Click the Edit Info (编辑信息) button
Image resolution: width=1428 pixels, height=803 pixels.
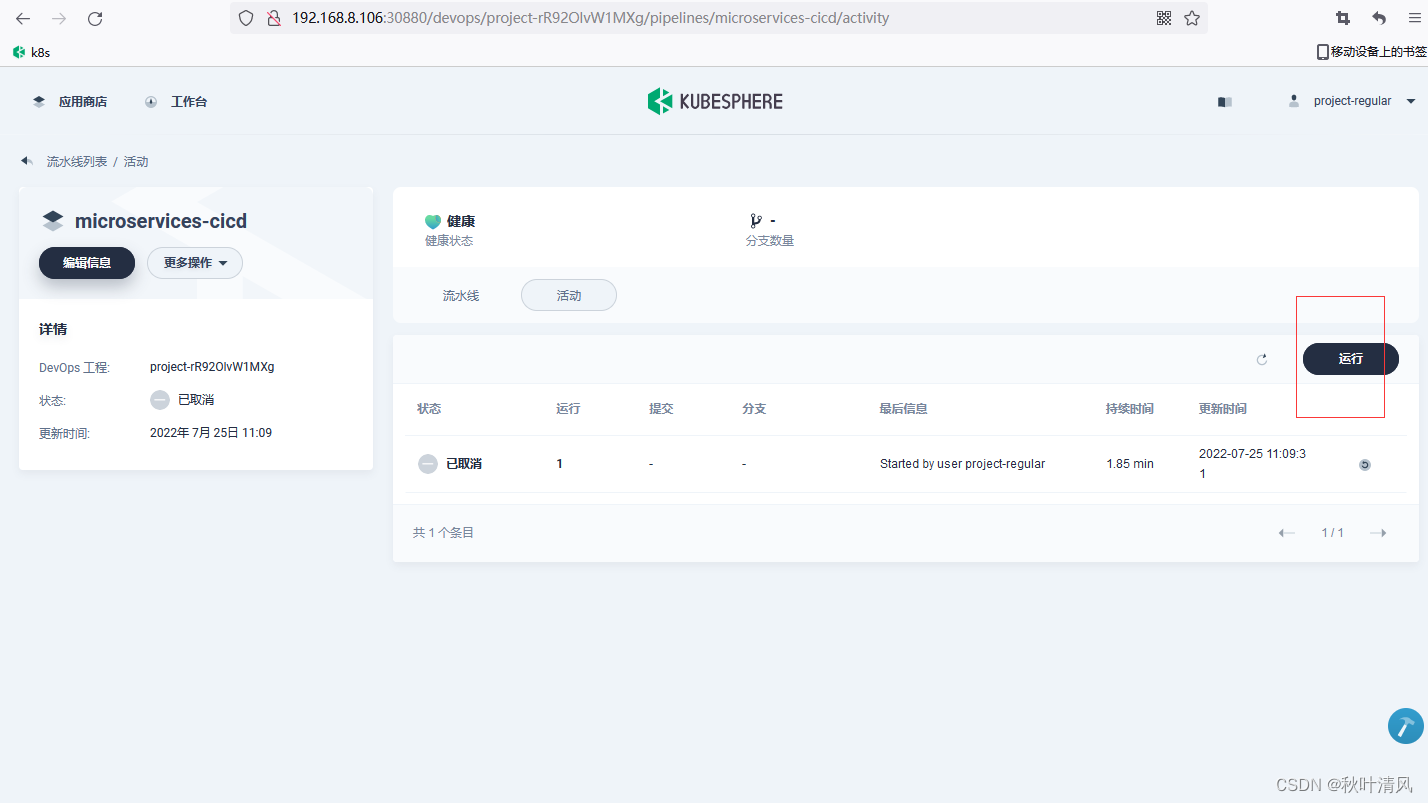coord(87,263)
